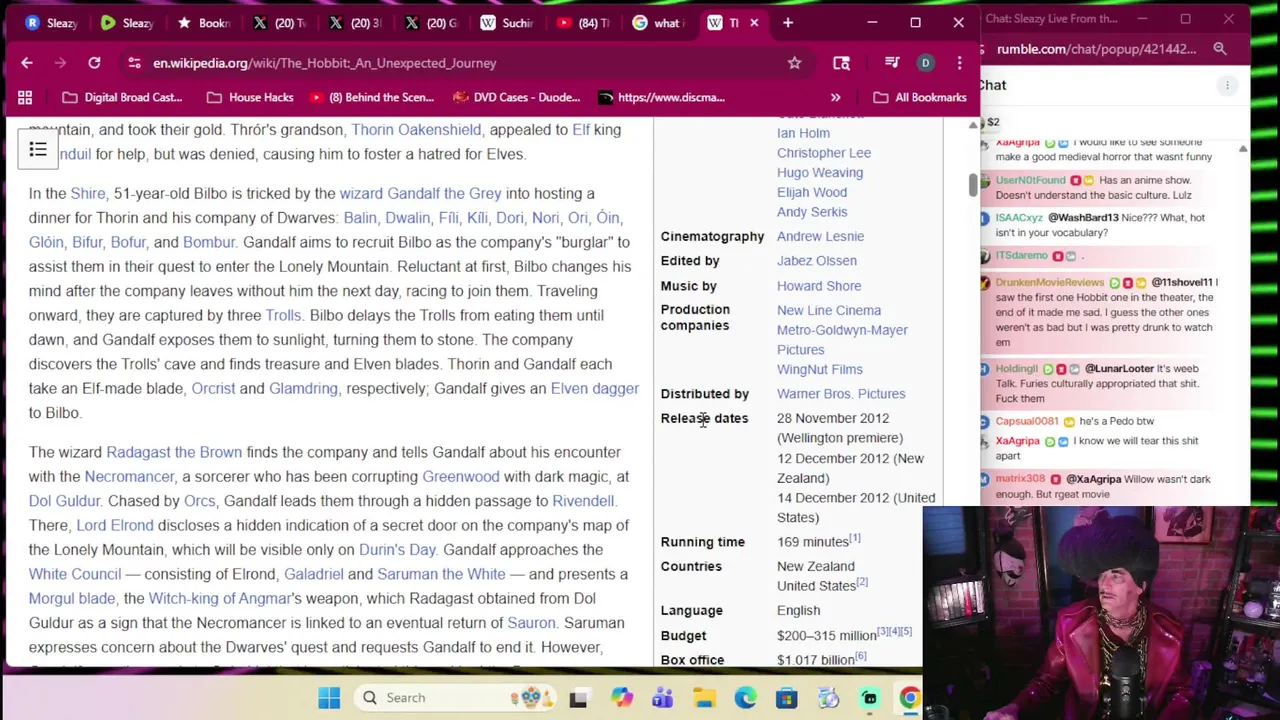The height and width of the screenshot is (720, 1280).
Task: Select the DrunkenMovieReviews chat username
Action: pos(1049,283)
